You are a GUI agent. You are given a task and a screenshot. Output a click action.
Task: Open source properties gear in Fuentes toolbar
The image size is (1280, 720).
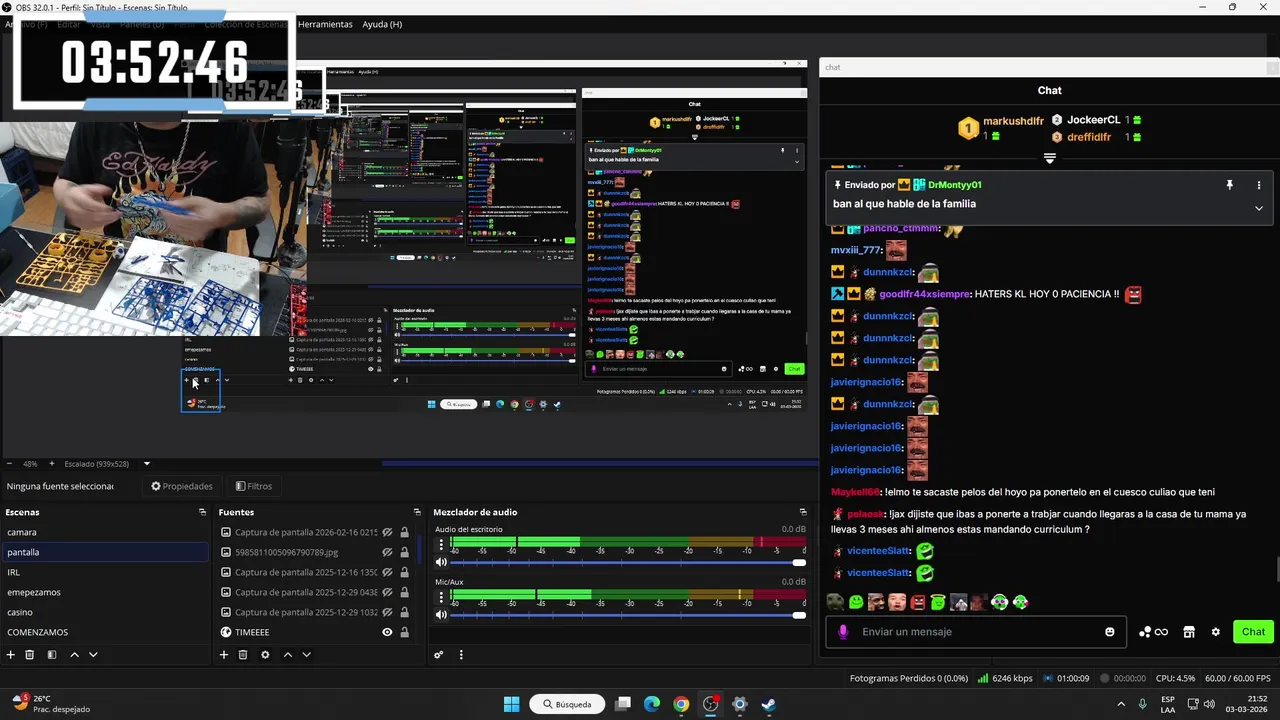(x=265, y=655)
